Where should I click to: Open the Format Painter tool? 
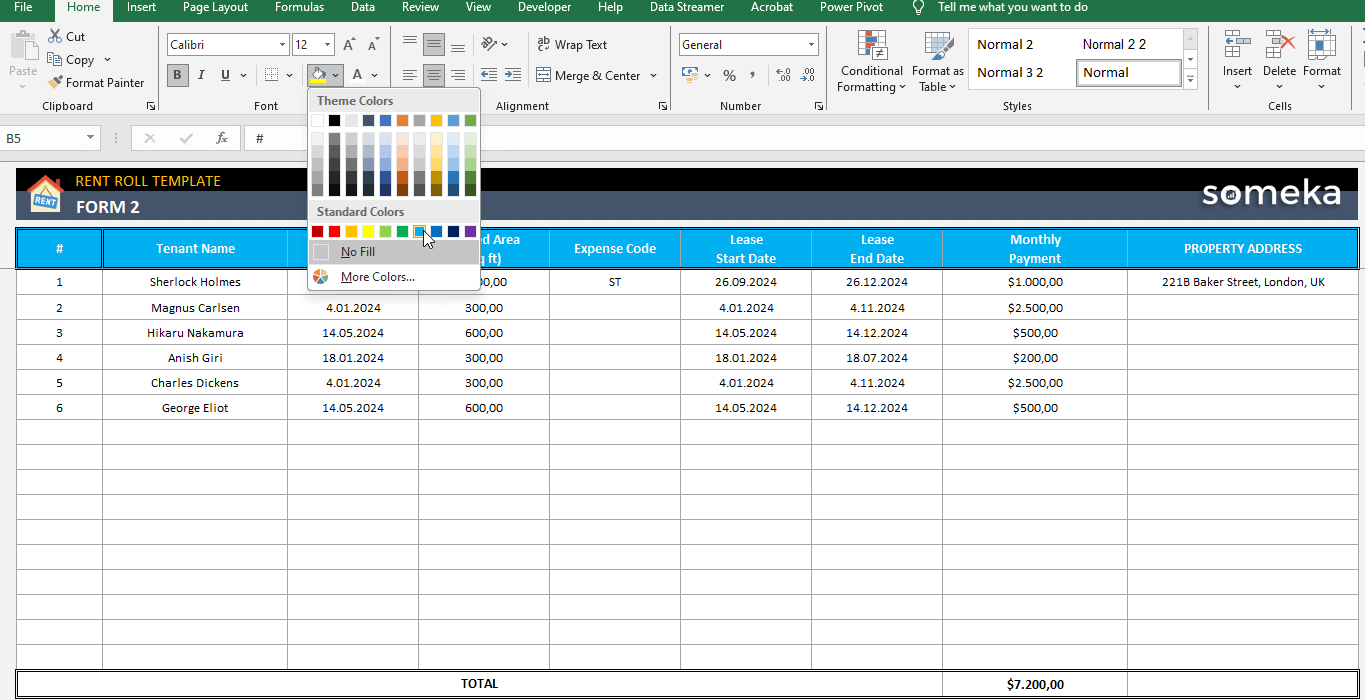(x=97, y=82)
